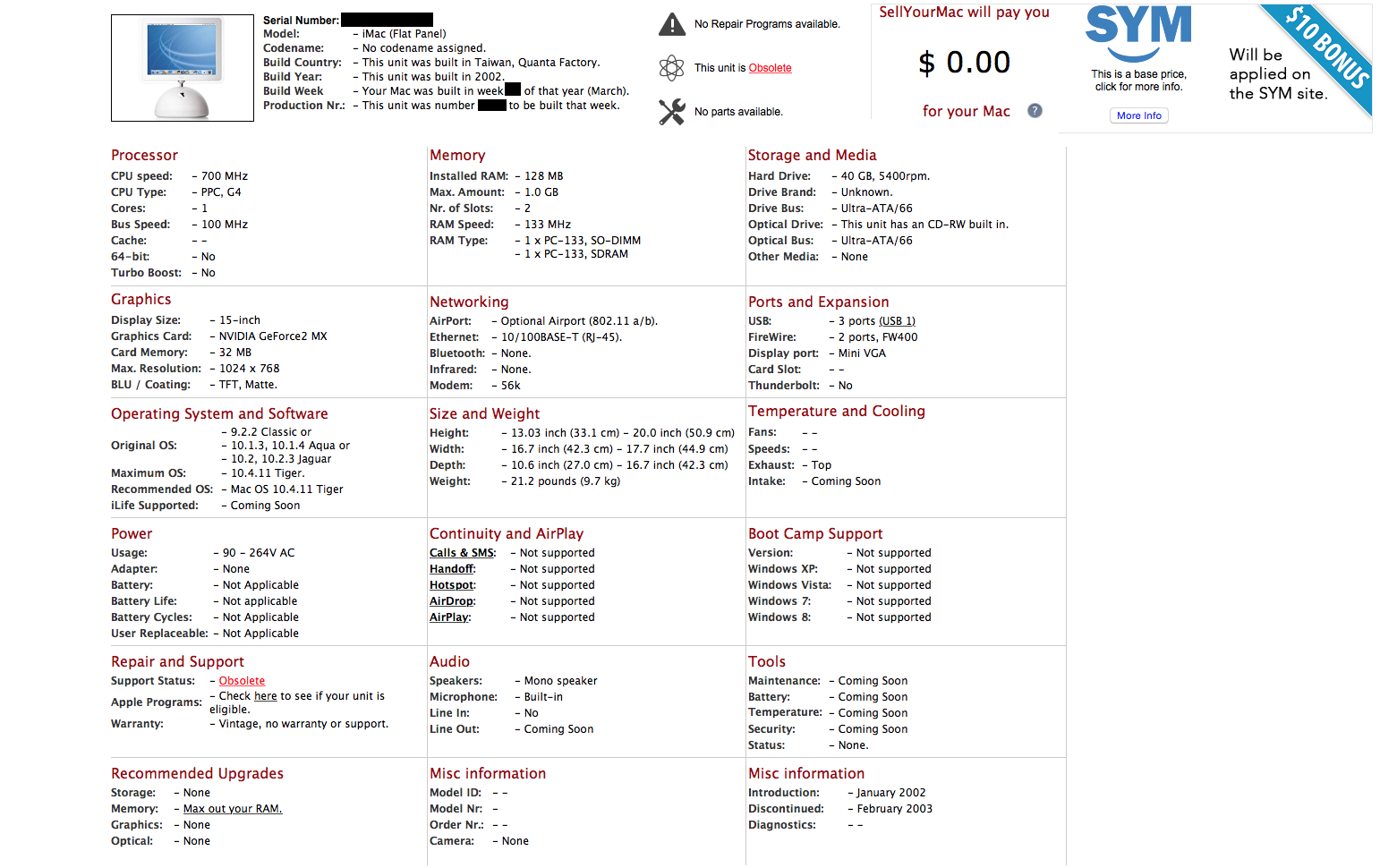
Task: Click the '128 MB' installed RAM value
Action: [x=544, y=176]
